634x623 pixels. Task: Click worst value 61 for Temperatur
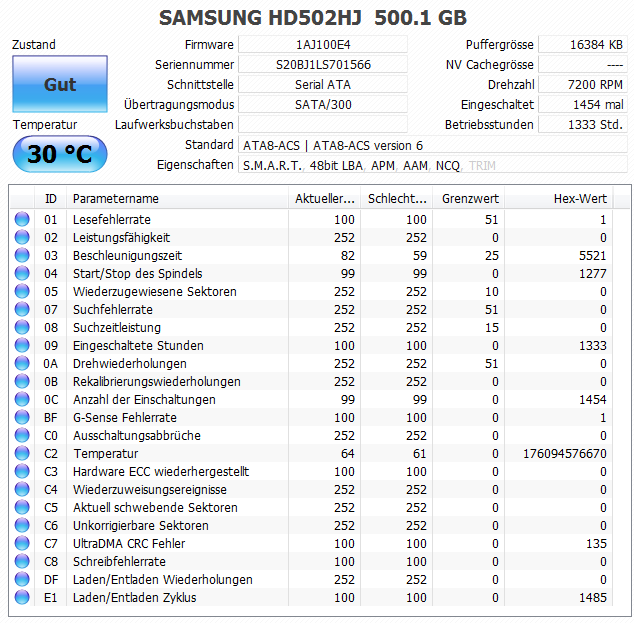pyautogui.click(x=420, y=454)
